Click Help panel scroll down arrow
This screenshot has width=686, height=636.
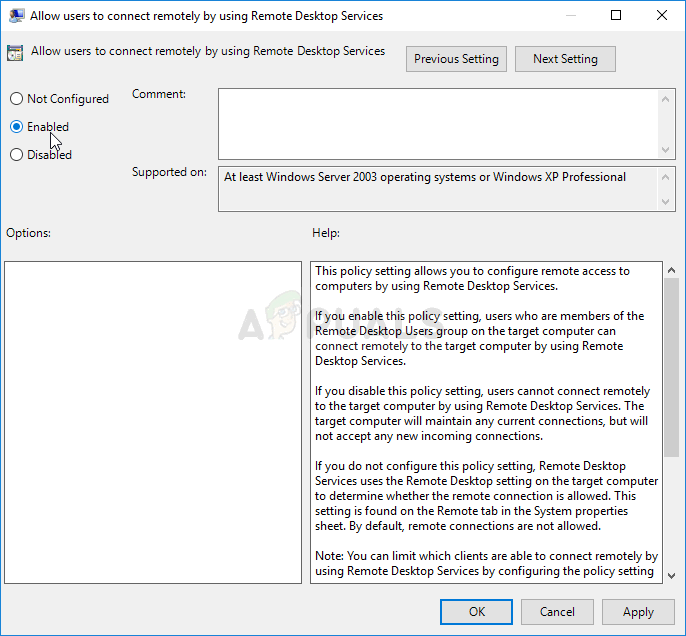click(x=671, y=576)
